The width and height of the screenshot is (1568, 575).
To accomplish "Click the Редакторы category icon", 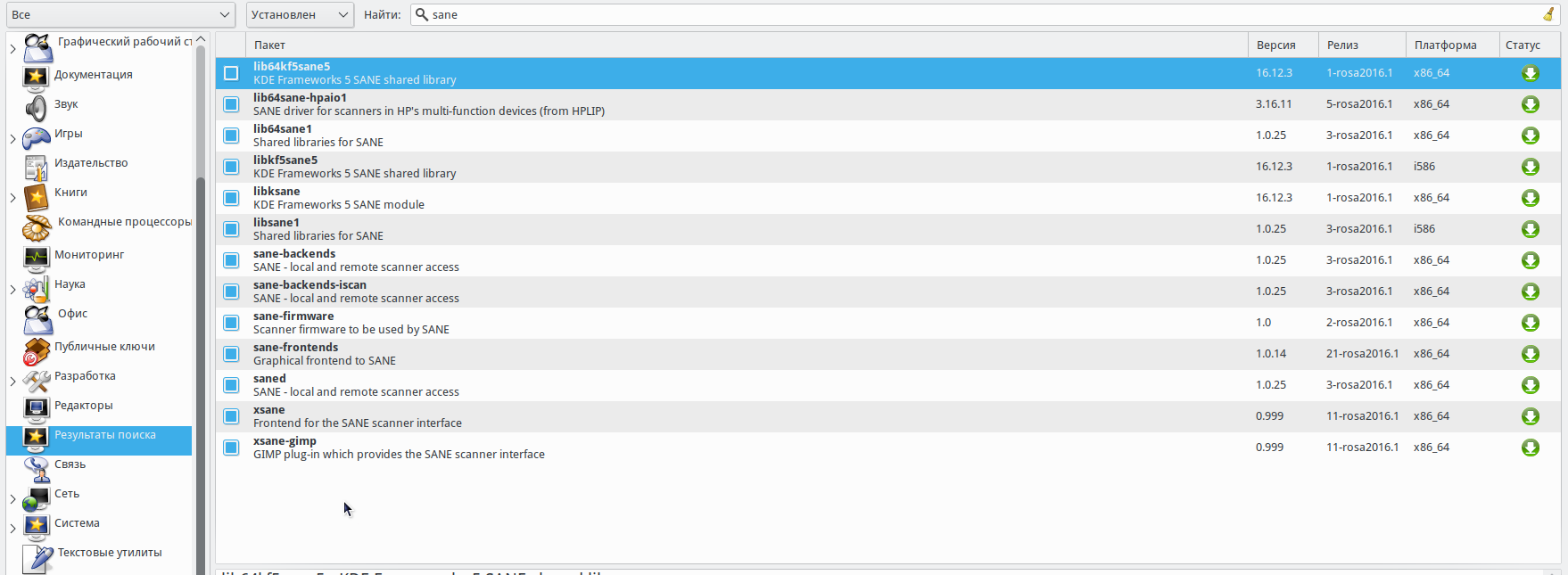I will coord(36,409).
